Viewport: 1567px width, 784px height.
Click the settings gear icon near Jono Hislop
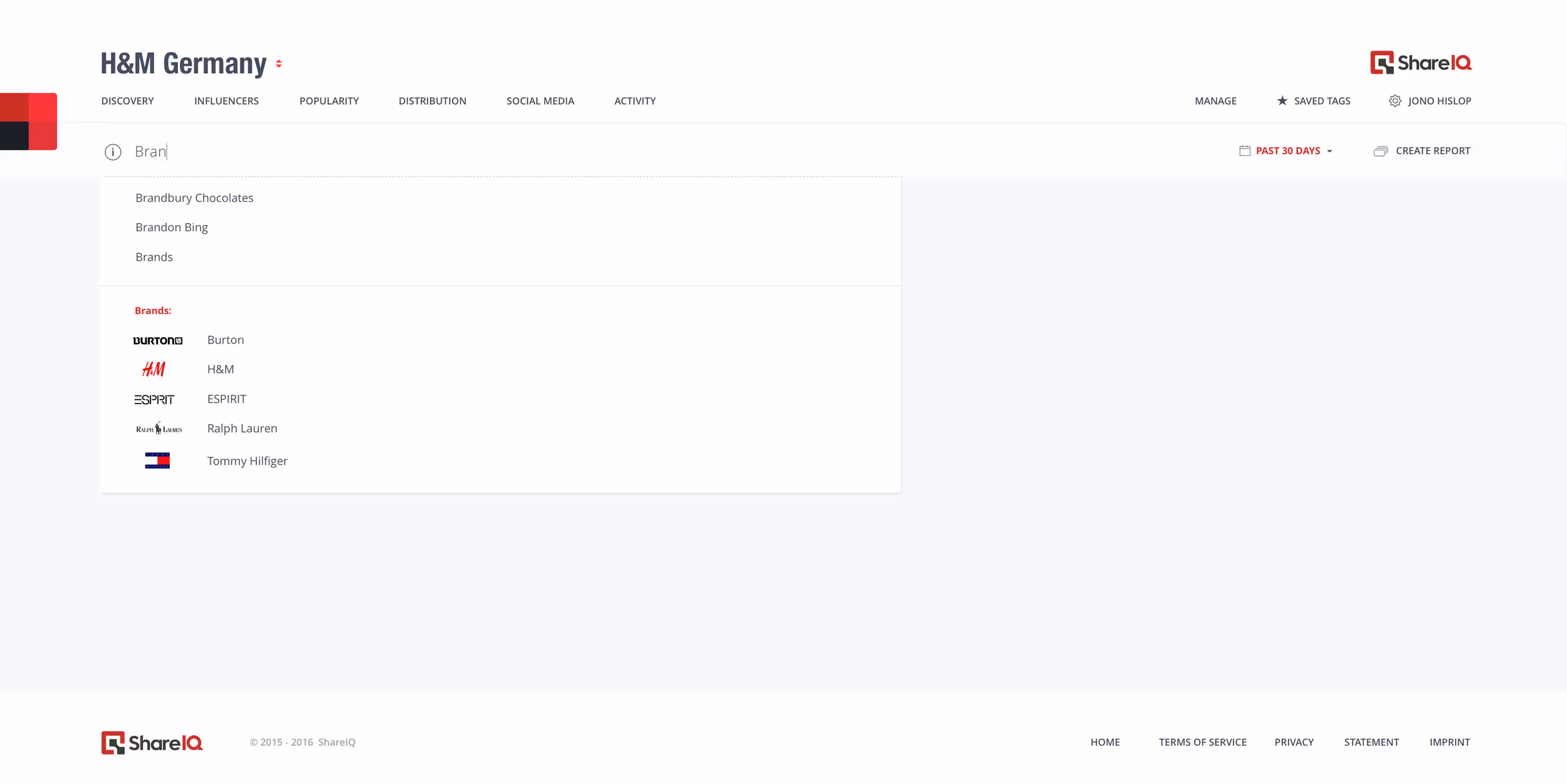coord(1395,101)
